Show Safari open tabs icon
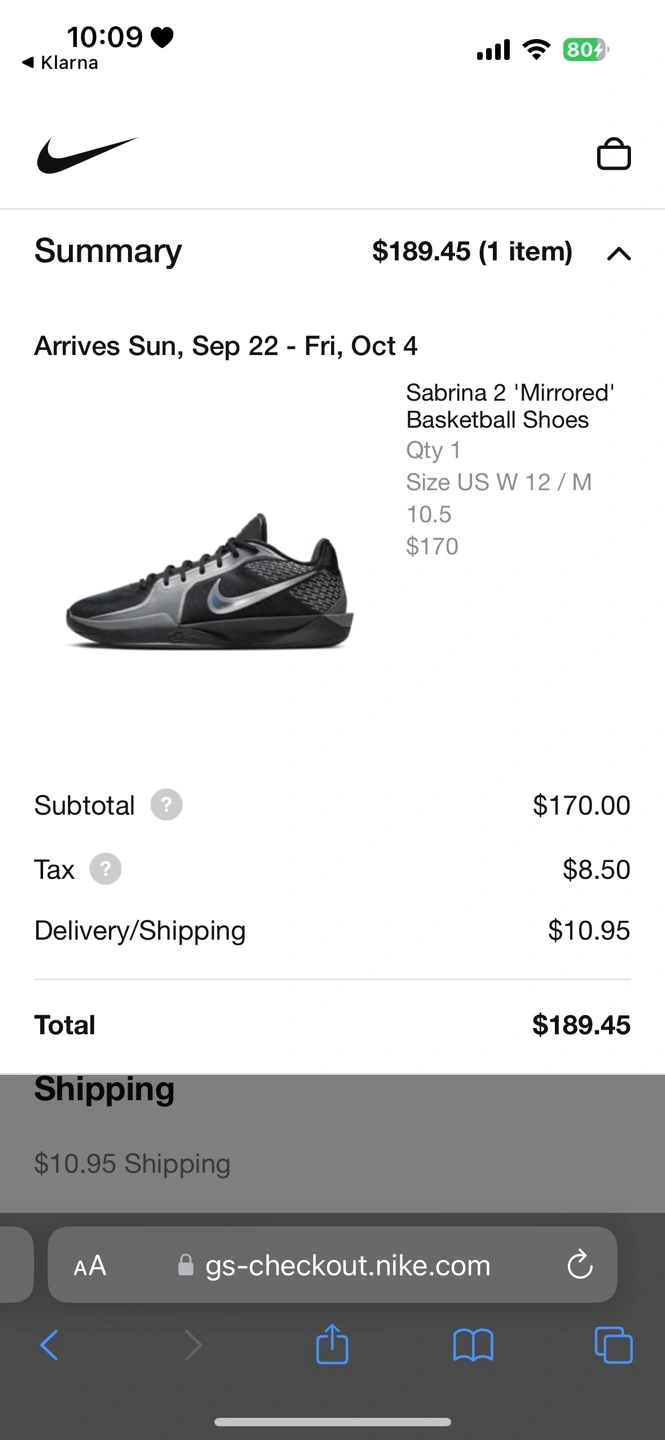Image resolution: width=665 pixels, height=1440 pixels. click(x=613, y=1345)
